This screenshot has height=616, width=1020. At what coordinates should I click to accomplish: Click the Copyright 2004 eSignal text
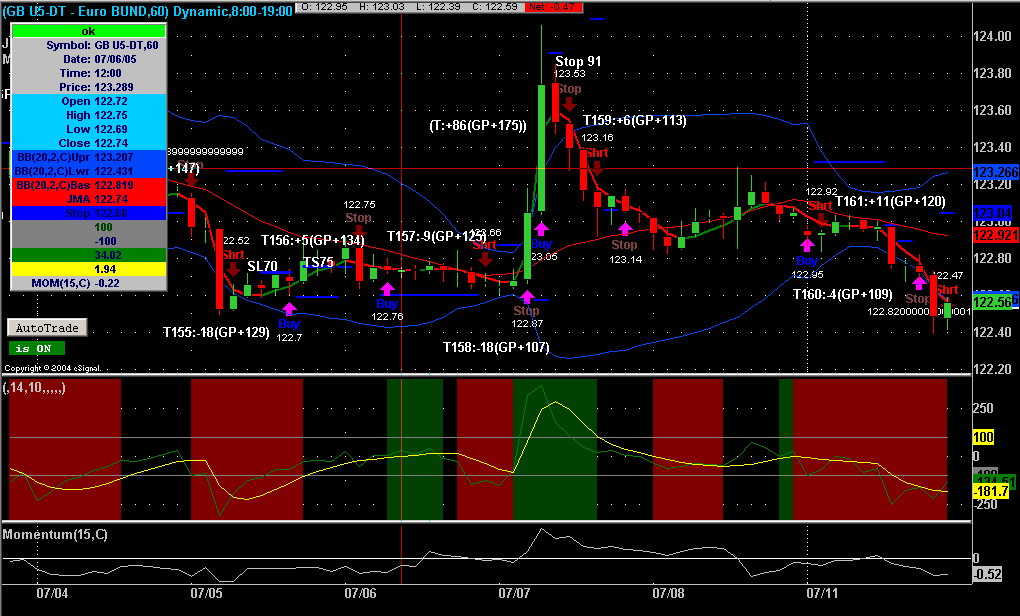tap(53, 368)
